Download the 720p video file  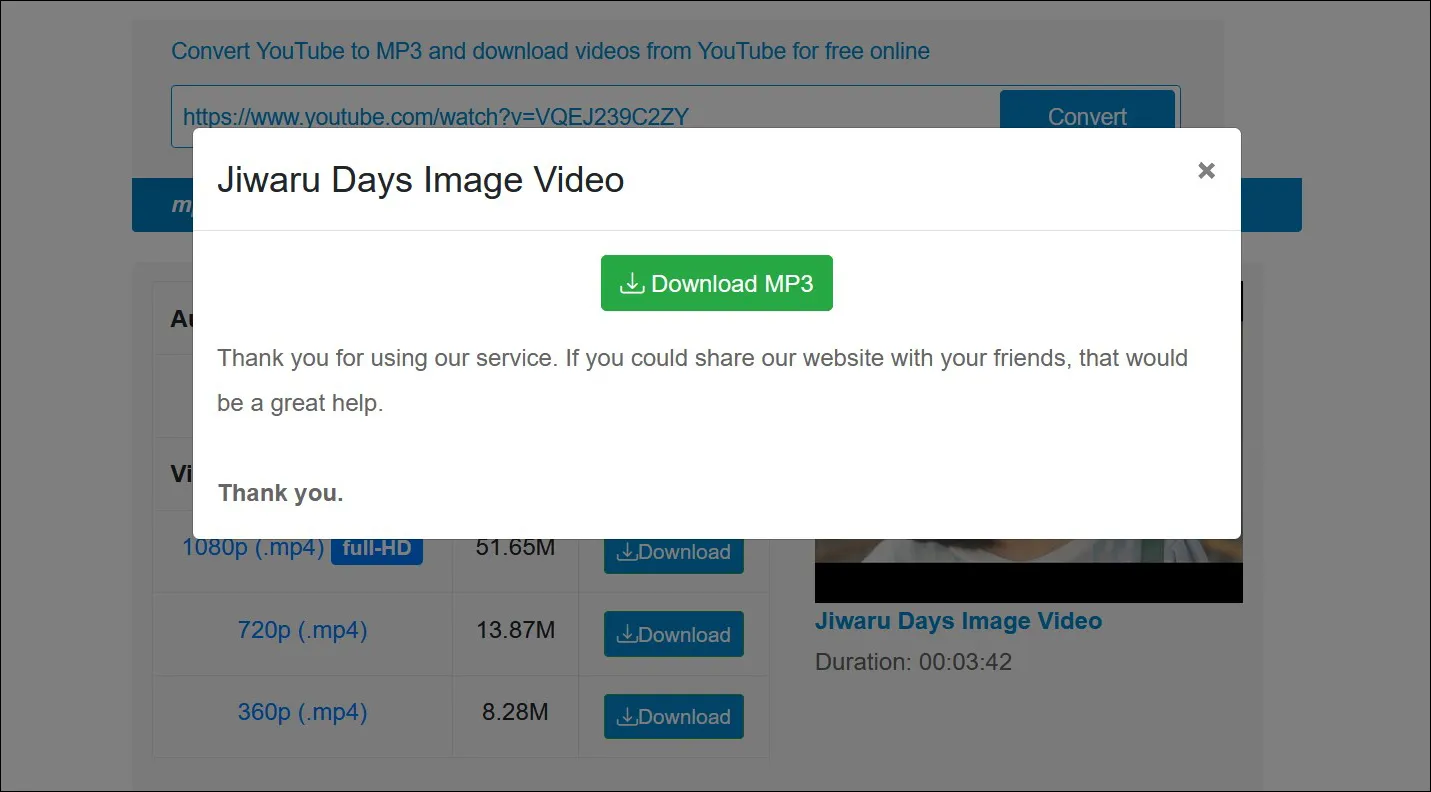[x=673, y=634]
